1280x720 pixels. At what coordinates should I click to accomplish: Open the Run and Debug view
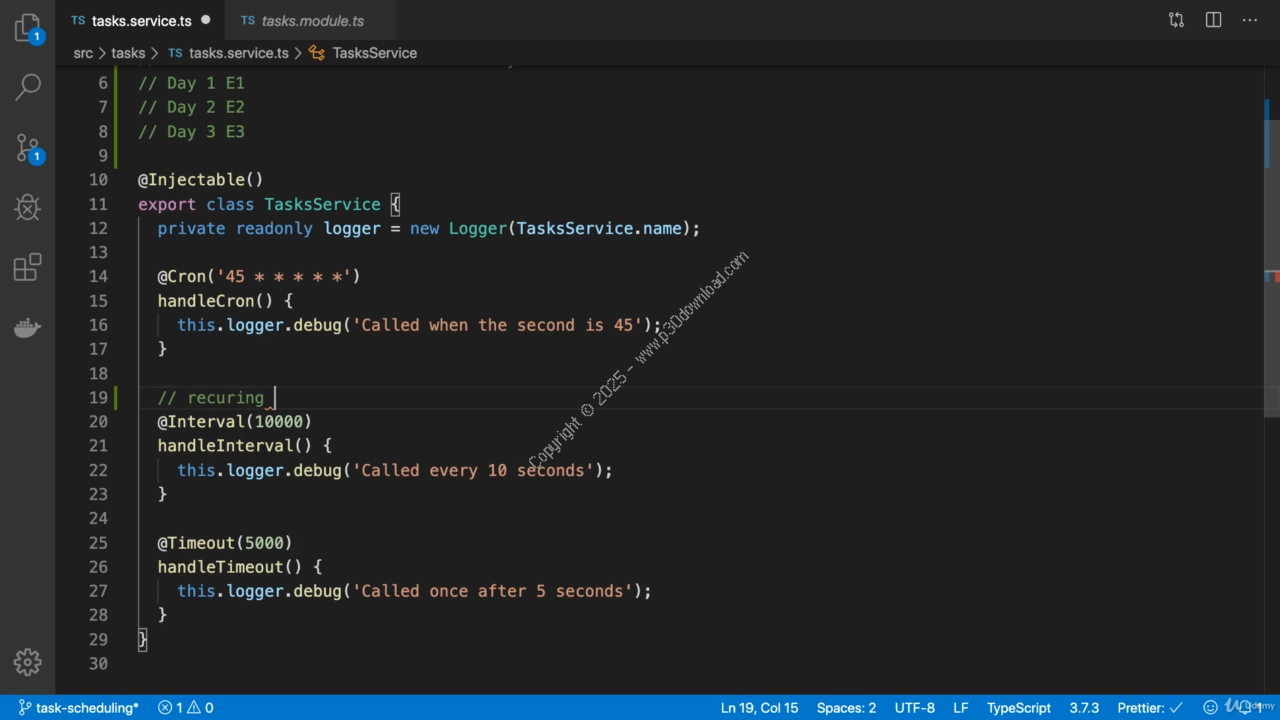tap(27, 207)
